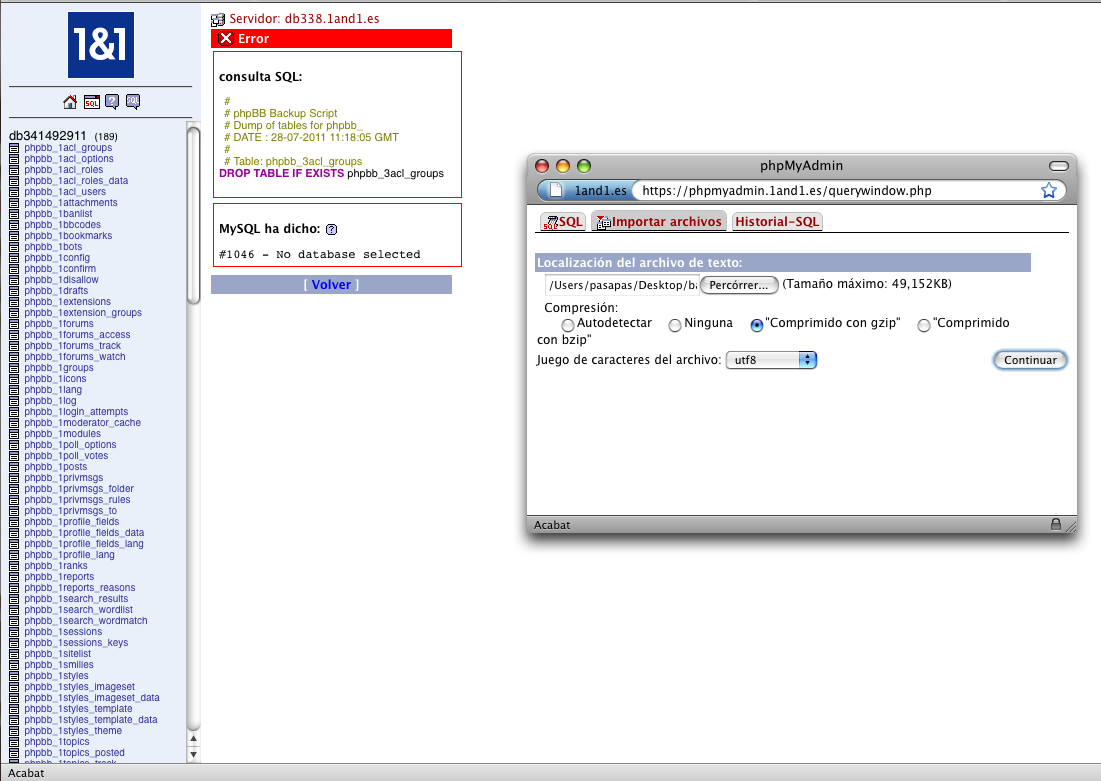
Task: Click the help icon beside MySQL ha dicho
Action: [x=331, y=229]
